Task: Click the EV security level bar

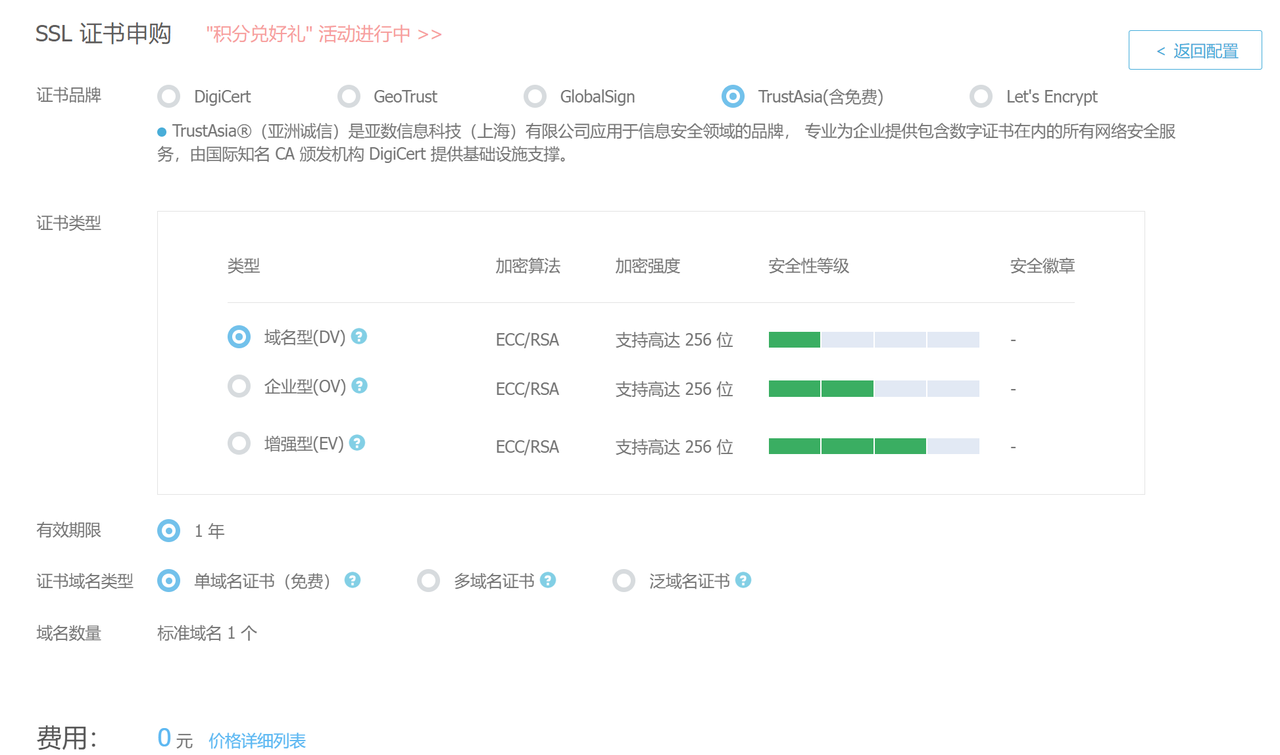Action: (874, 446)
